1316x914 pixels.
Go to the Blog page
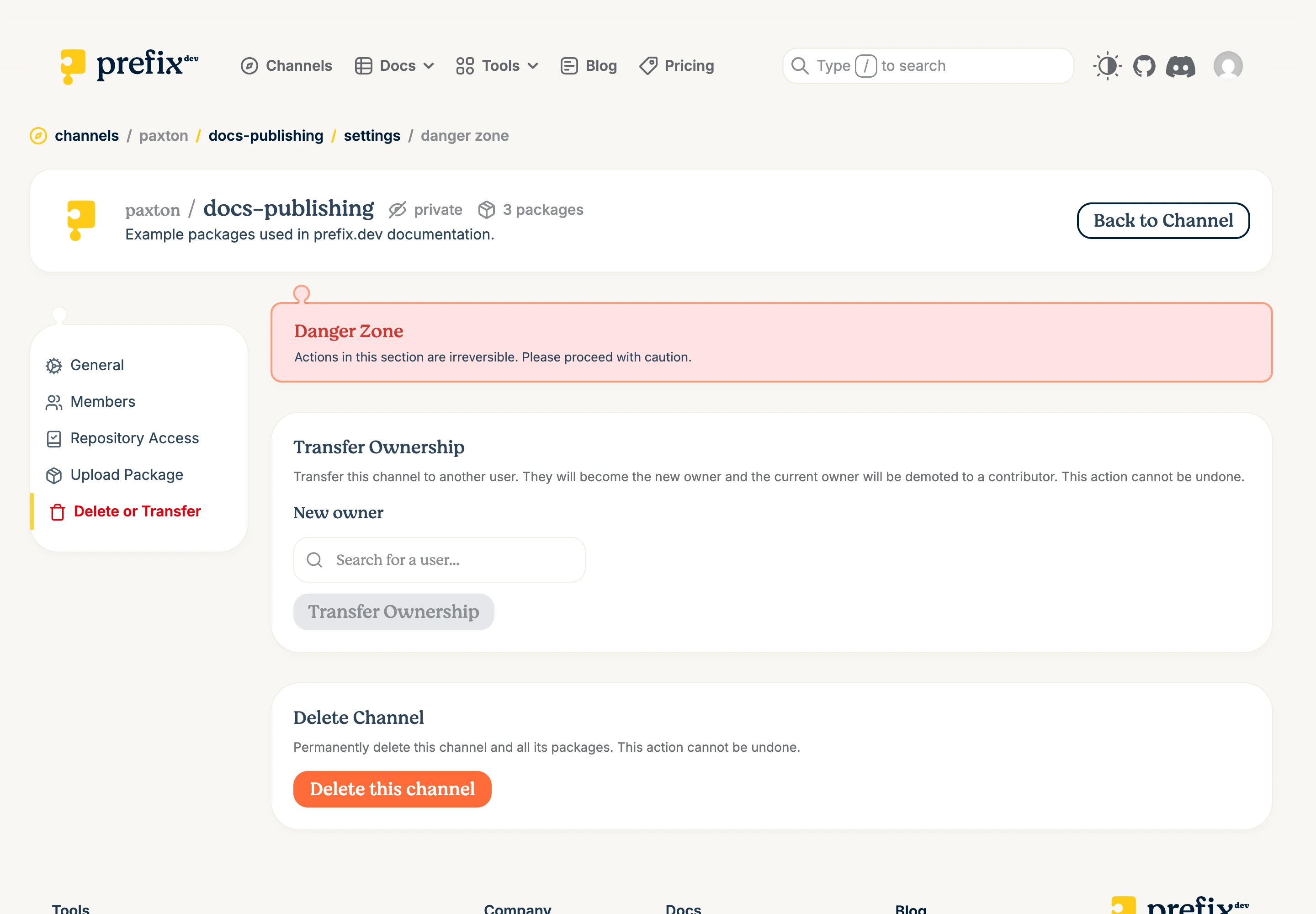tap(589, 66)
